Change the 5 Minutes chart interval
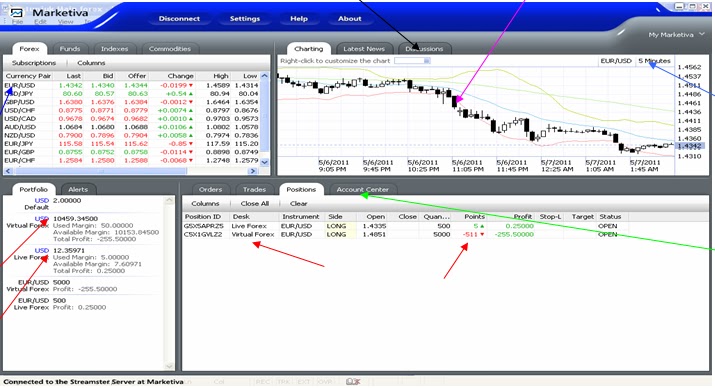Viewport: 715px width, 388px height. (654, 61)
